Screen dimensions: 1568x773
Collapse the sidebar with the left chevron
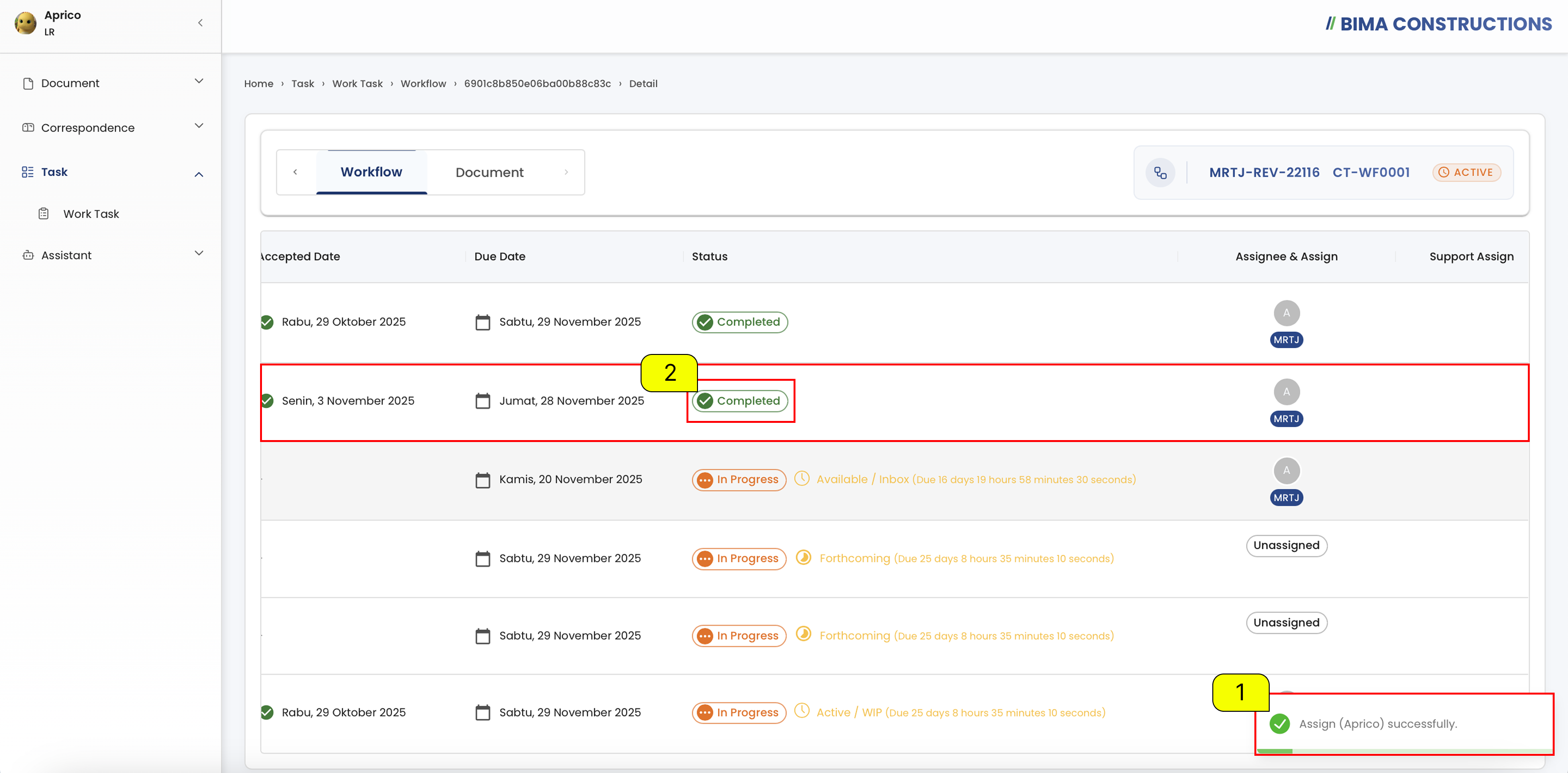(x=200, y=23)
